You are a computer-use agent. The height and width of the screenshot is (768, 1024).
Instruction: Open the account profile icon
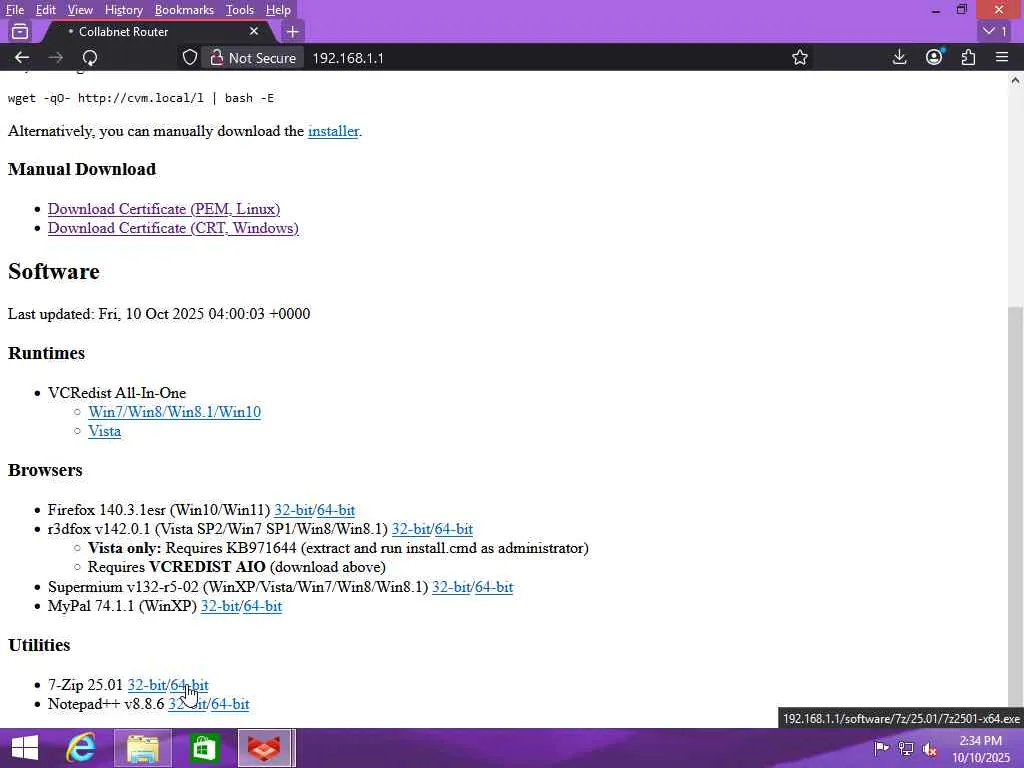point(934,57)
